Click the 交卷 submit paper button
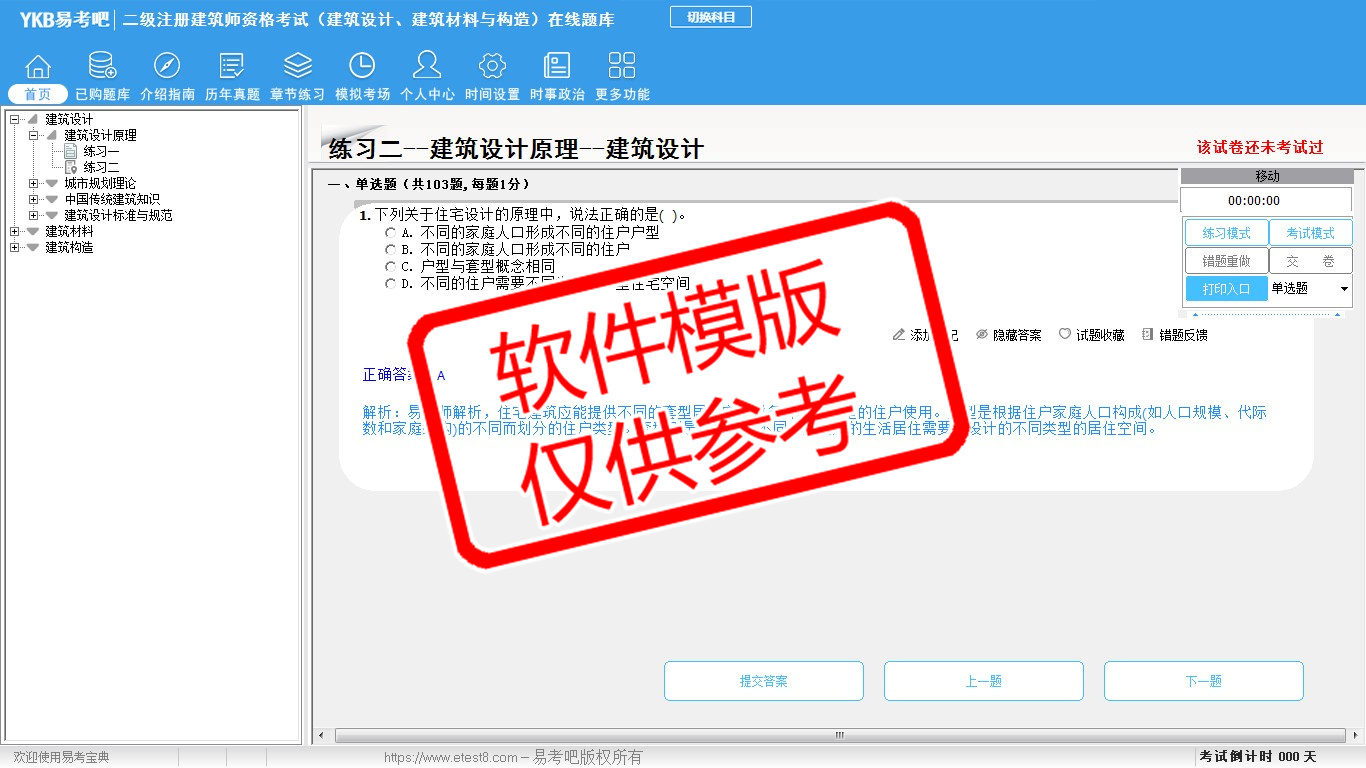Image resolution: width=1366 pixels, height=768 pixels. (1311, 261)
